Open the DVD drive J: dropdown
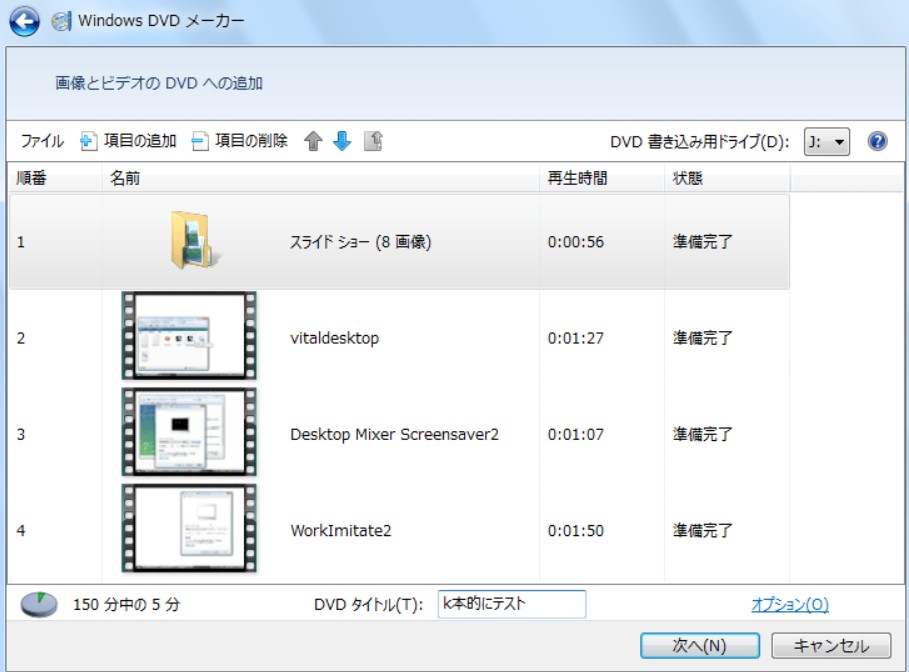The width and height of the screenshot is (909, 672). [x=827, y=141]
